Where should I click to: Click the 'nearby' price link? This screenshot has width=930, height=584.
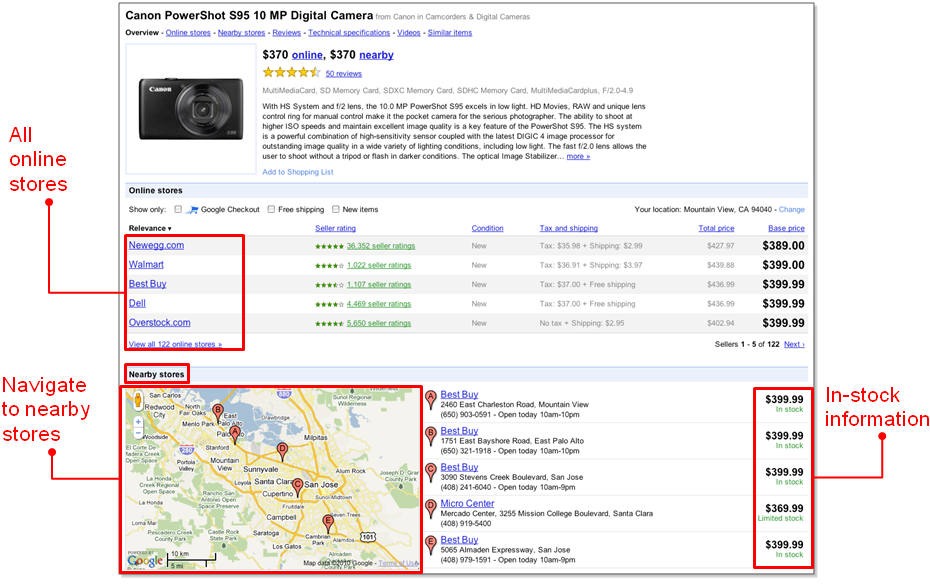pyautogui.click(x=376, y=55)
